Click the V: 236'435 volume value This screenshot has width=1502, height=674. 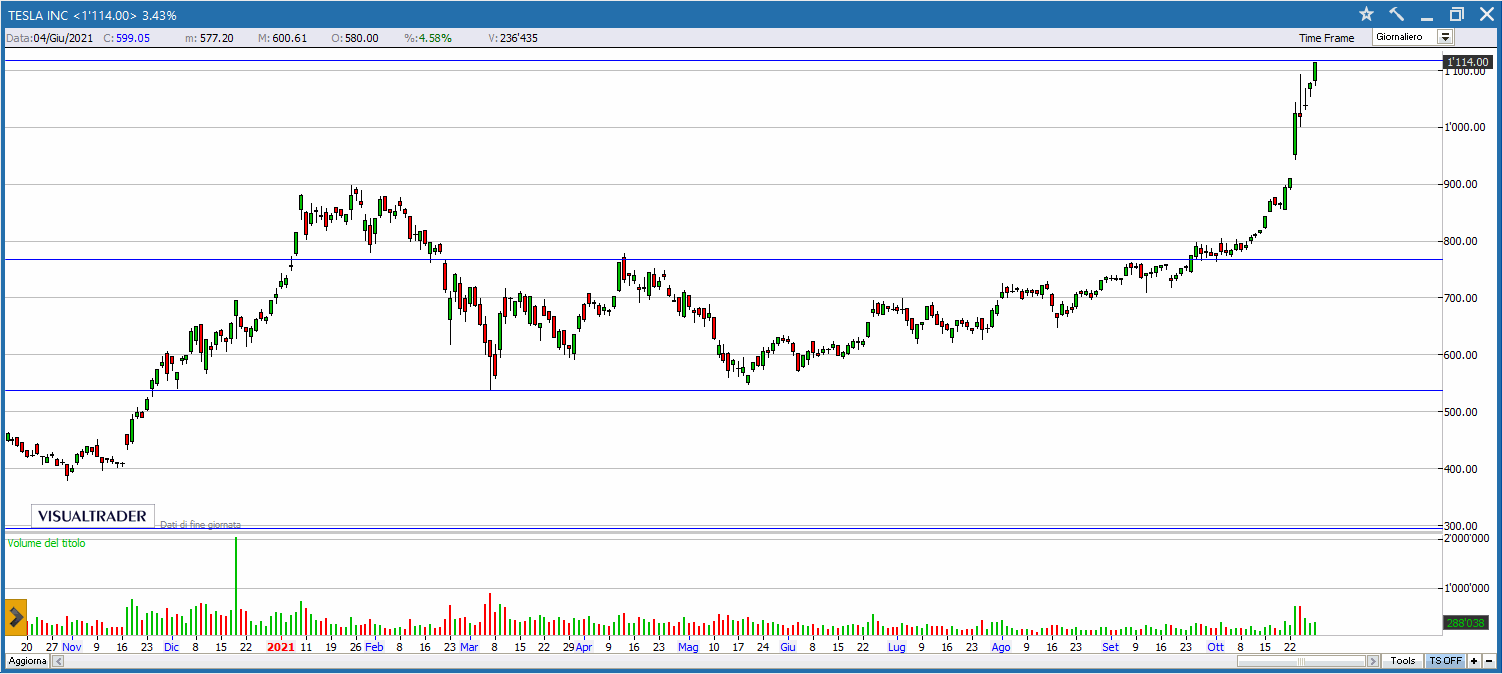pos(513,38)
